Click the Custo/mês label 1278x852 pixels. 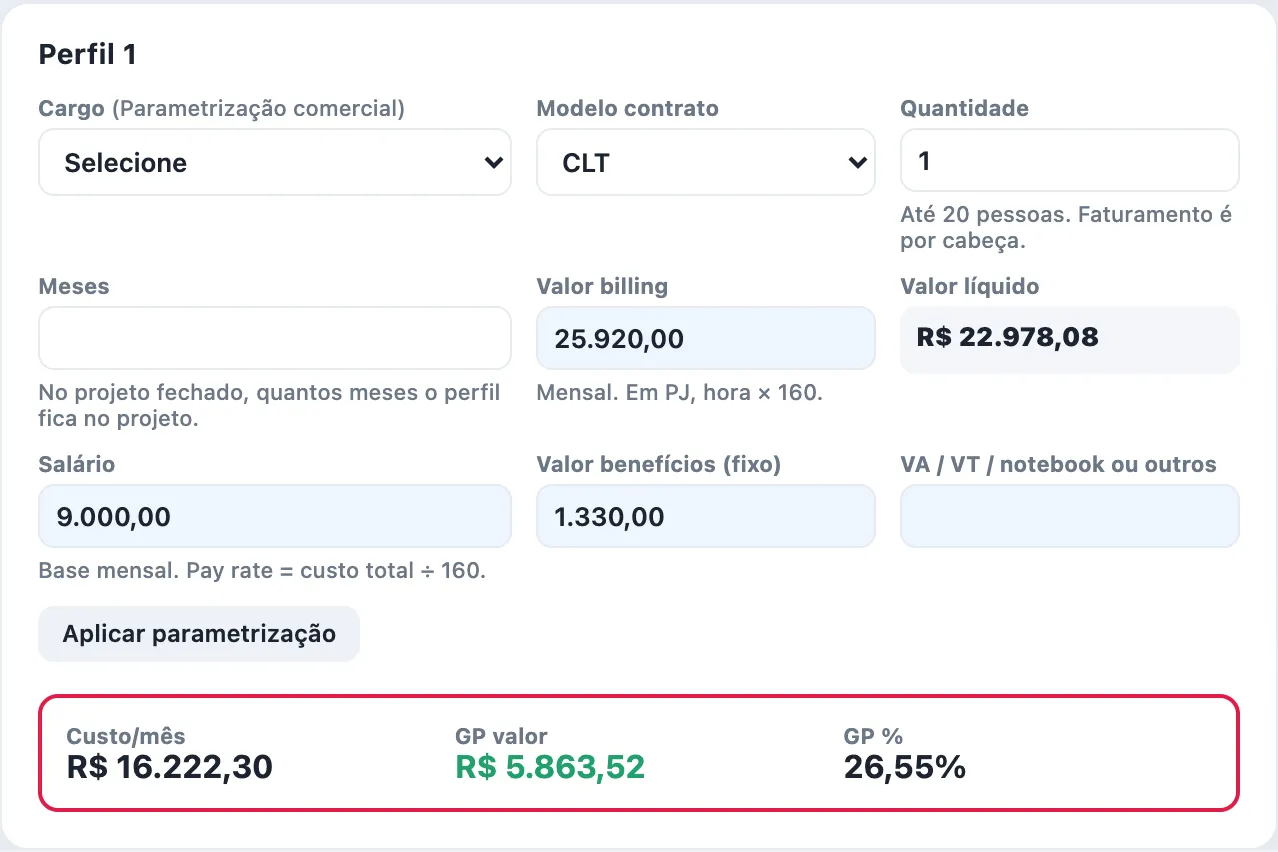tap(126, 737)
